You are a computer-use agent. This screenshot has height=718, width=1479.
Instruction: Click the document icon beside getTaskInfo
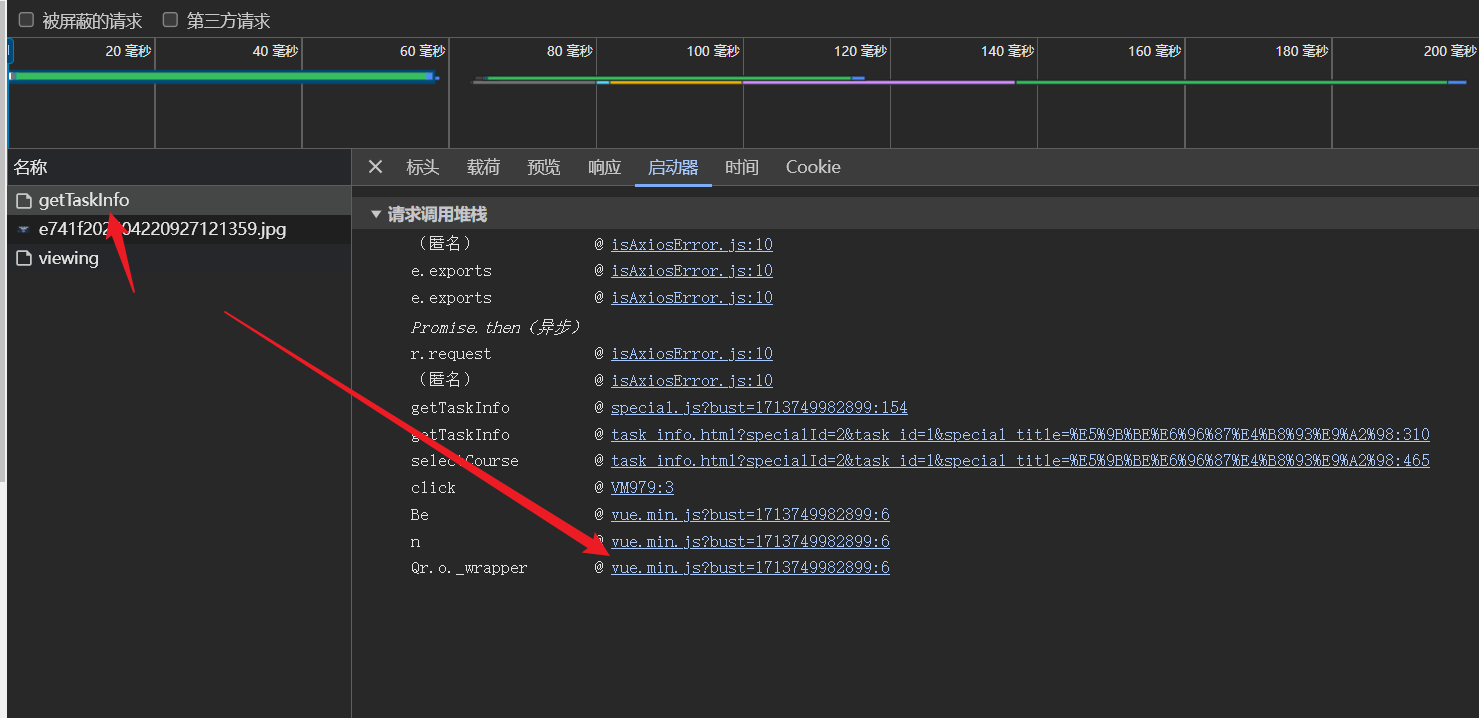coord(24,201)
